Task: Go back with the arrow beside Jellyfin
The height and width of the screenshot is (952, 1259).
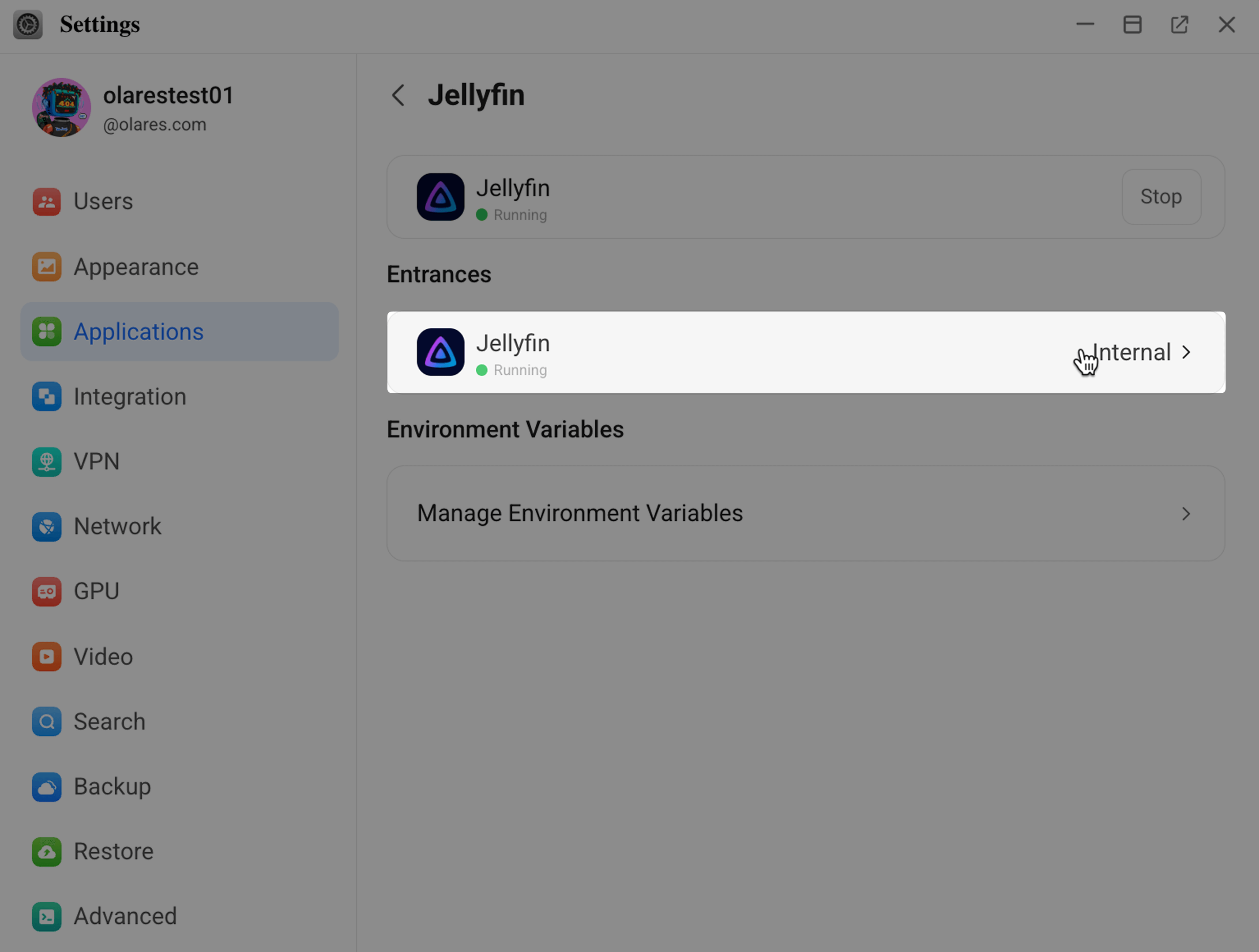Action: [x=398, y=95]
